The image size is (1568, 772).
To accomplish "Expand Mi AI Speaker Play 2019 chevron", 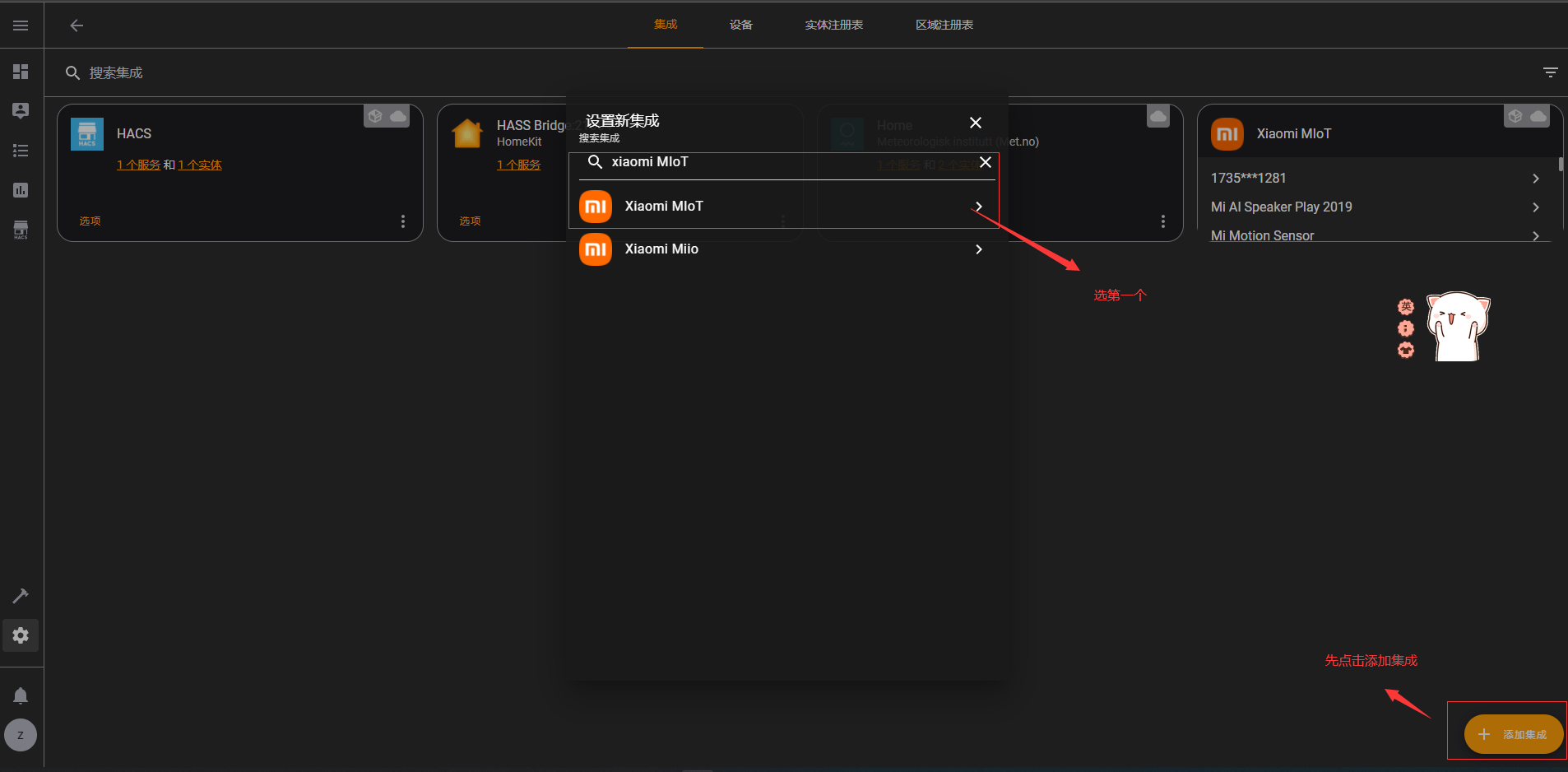I will tap(1536, 207).
